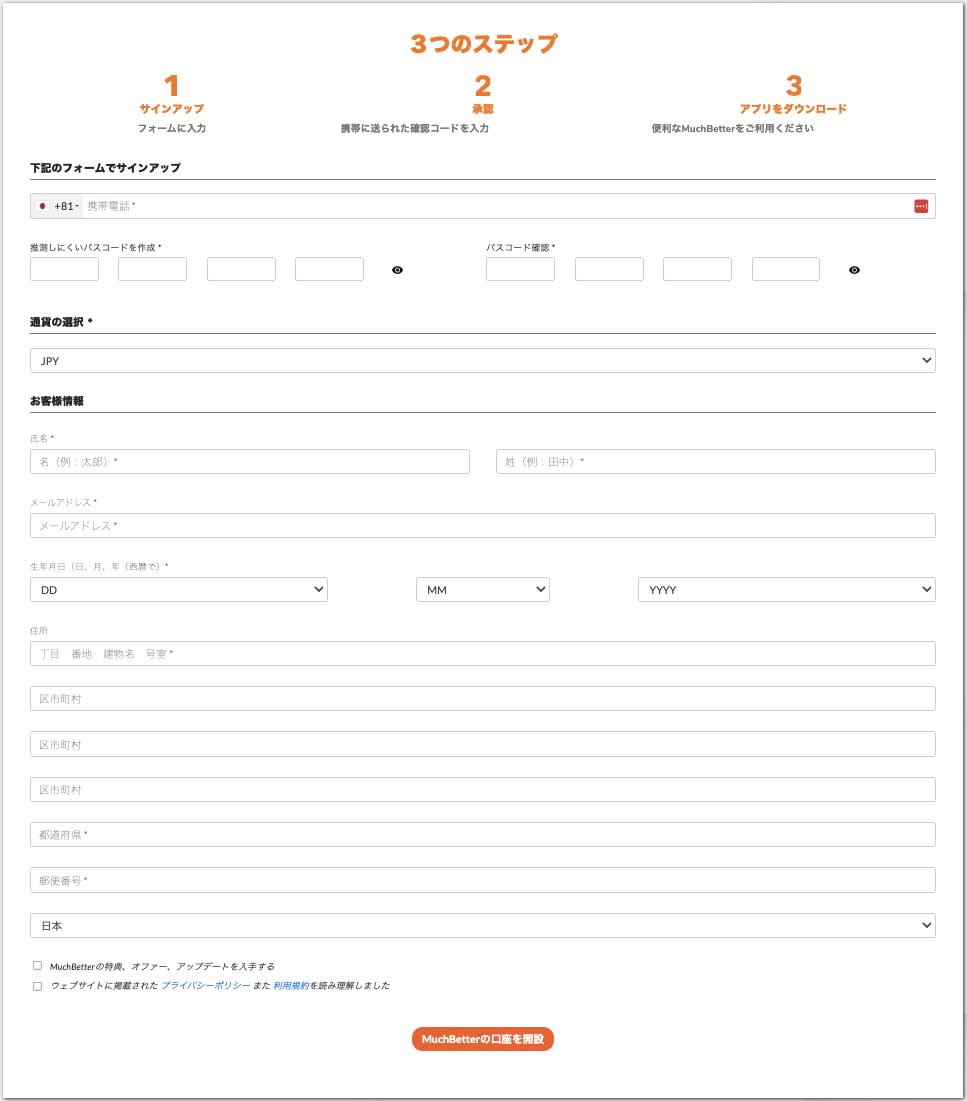
Task: Click the last name field (例：田中)
Action: point(716,461)
